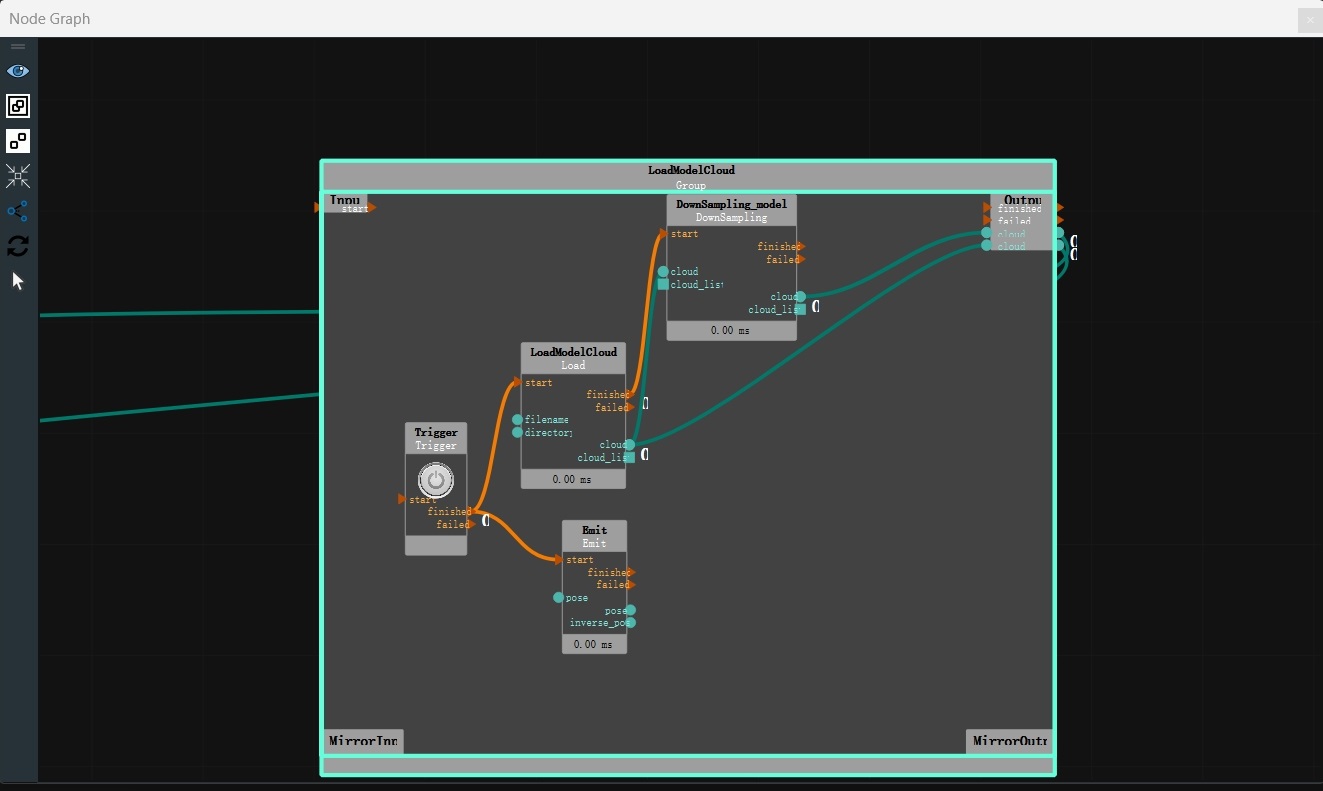
Task: Click the Load node 0.00 ms timer
Action: pos(572,479)
